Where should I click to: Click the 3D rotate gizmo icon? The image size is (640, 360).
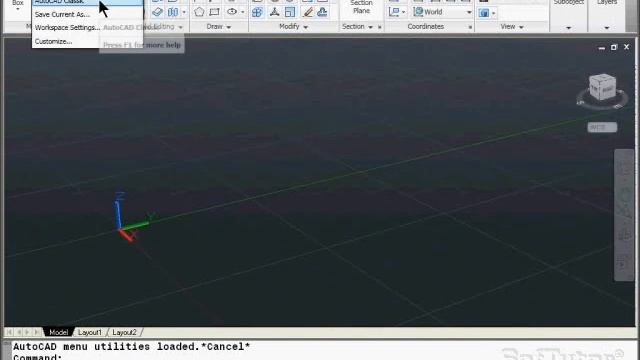(274, 12)
